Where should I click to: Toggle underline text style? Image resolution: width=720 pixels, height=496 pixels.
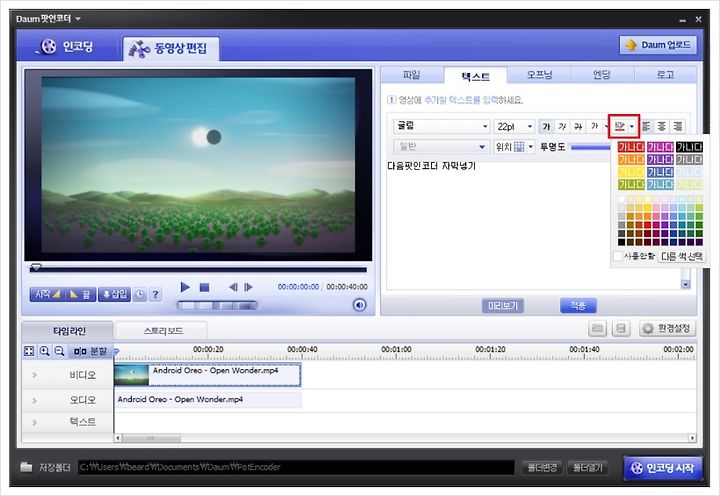pos(578,126)
